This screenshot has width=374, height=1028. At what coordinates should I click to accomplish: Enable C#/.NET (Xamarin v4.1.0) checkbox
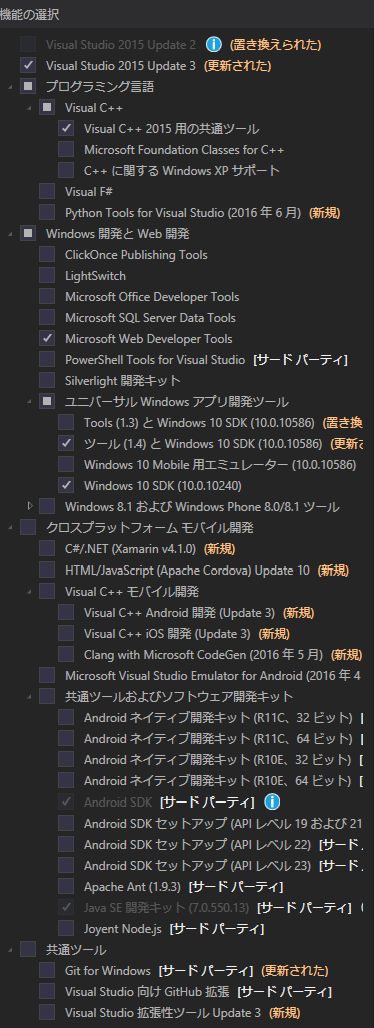pos(47,548)
